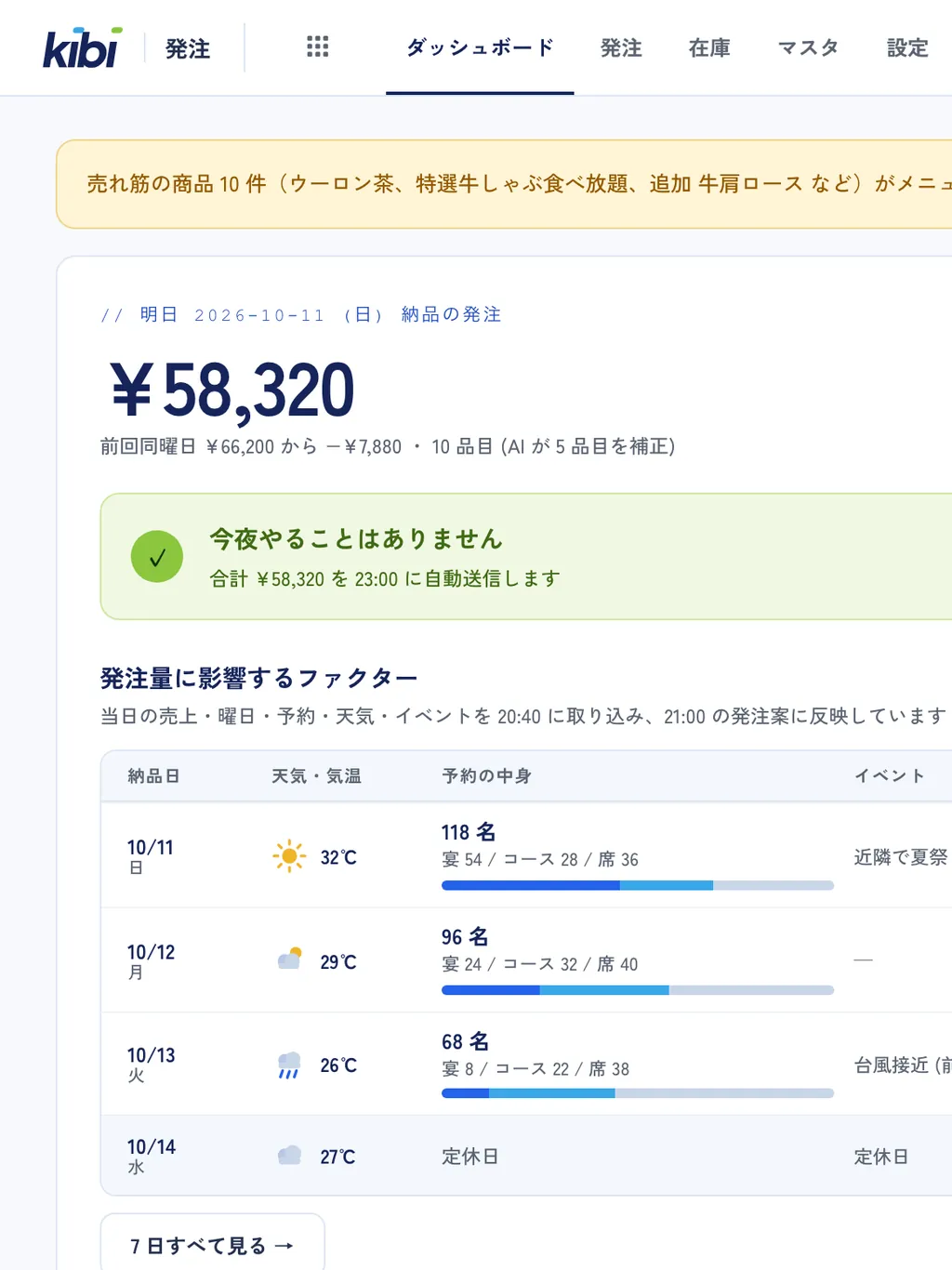Click 宴 8 / コース 22 / 席 38 breakdown
The image size is (952, 1270).
pyautogui.click(x=535, y=1069)
